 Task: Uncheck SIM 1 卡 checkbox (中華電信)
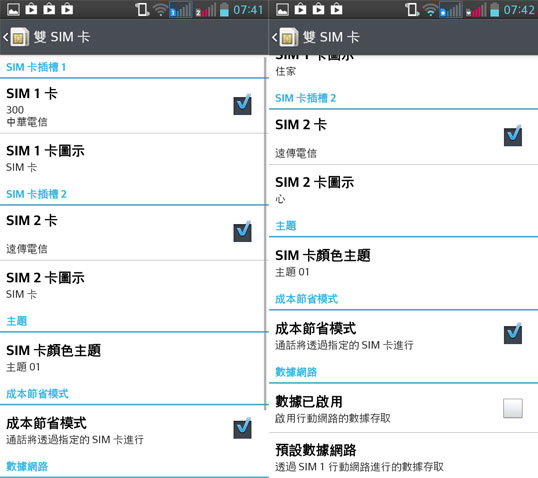(x=243, y=105)
